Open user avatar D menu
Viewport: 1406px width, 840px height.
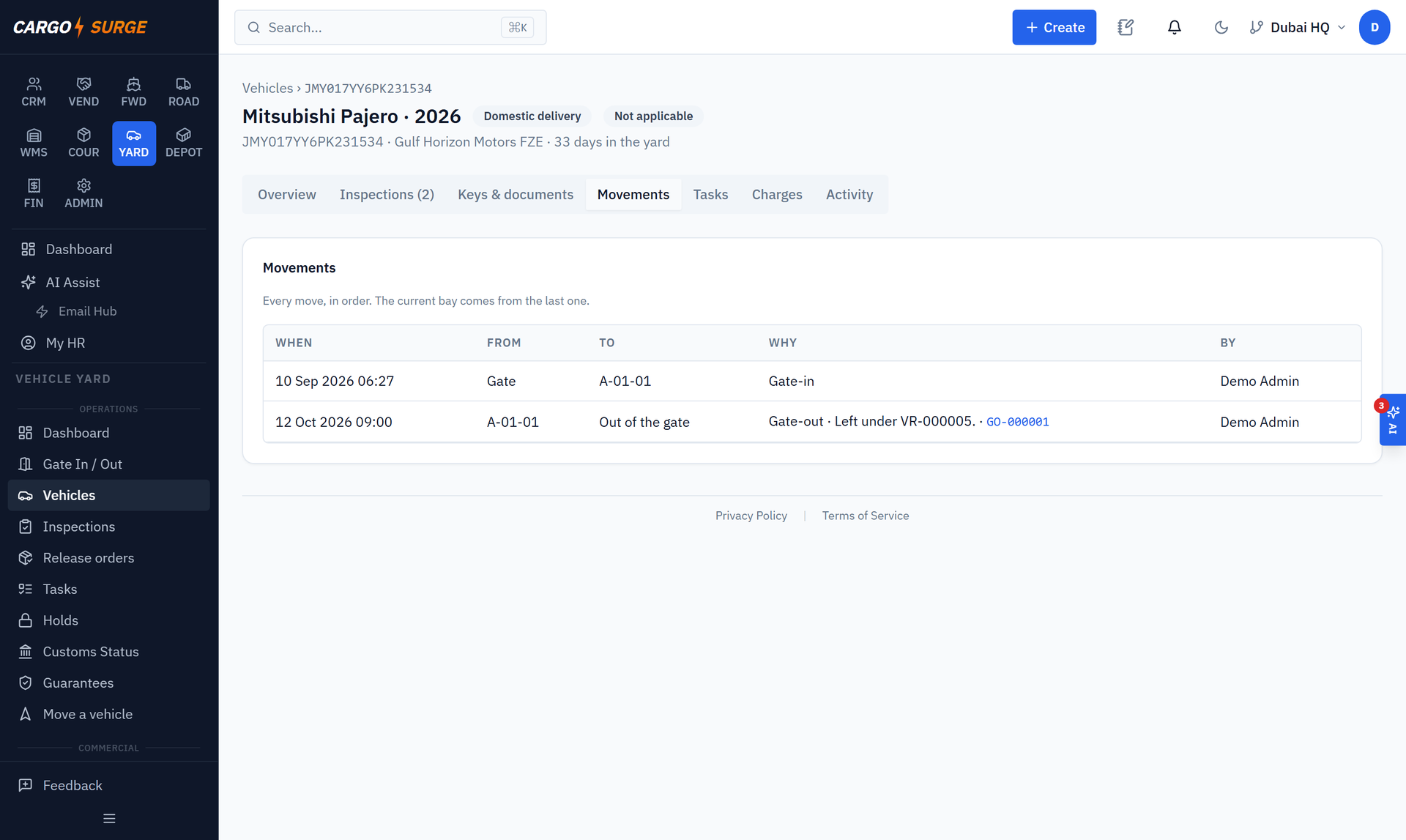[x=1375, y=27]
